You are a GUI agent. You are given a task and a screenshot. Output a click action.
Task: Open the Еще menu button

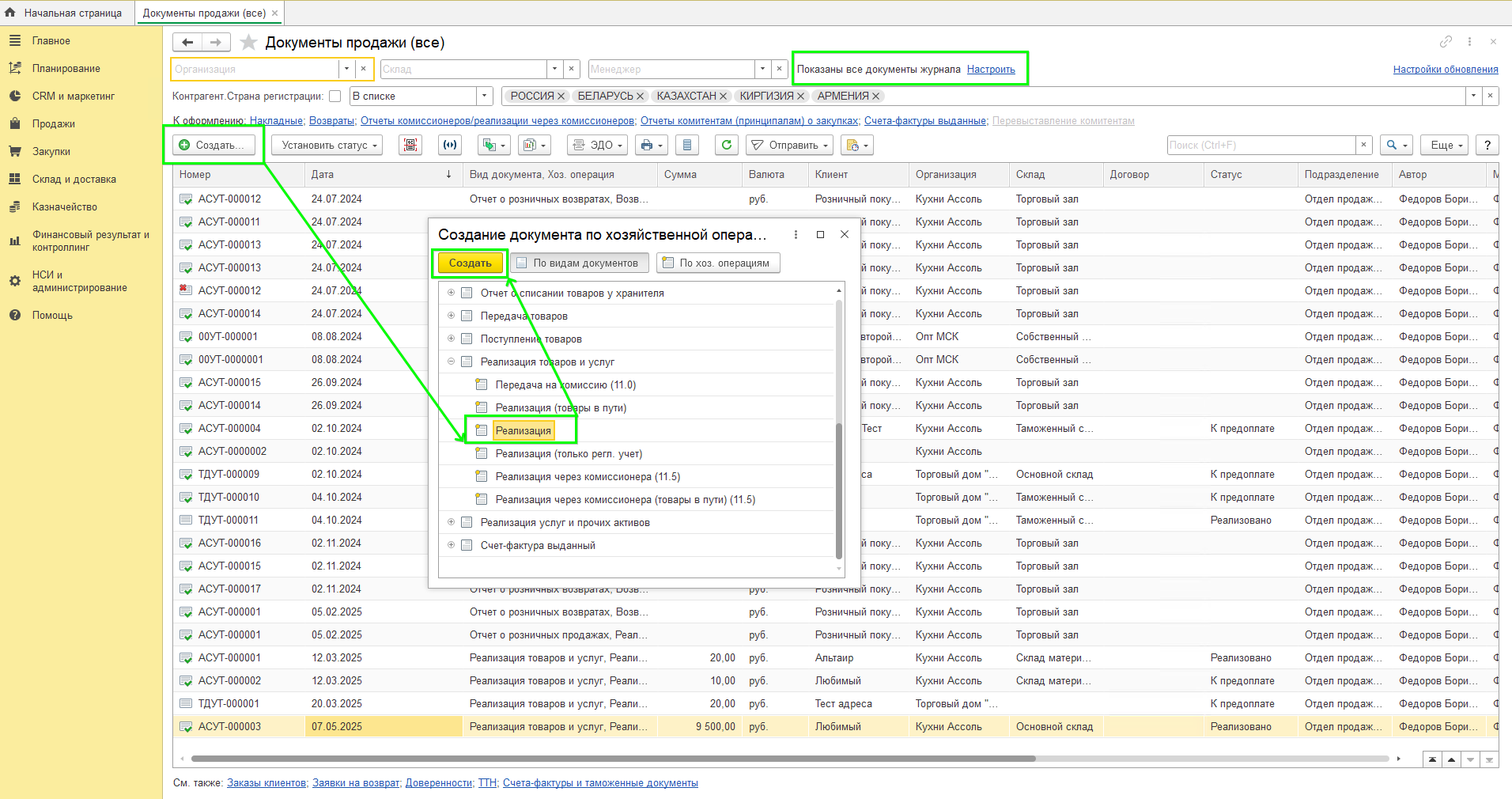pyautogui.click(x=1445, y=145)
